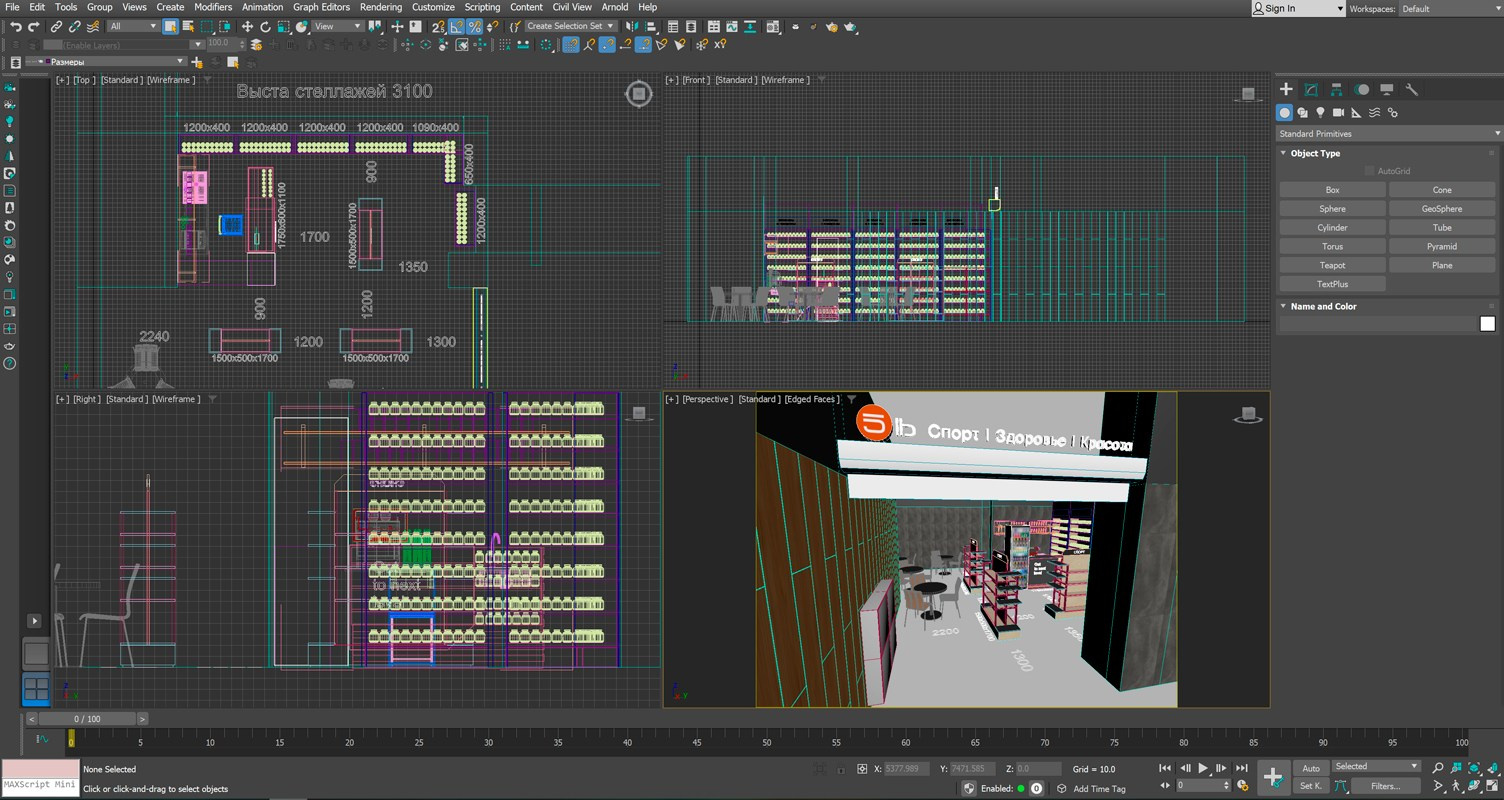Open the Modify panel tab icon
Image resolution: width=1504 pixels, height=800 pixels.
coord(1311,90)
